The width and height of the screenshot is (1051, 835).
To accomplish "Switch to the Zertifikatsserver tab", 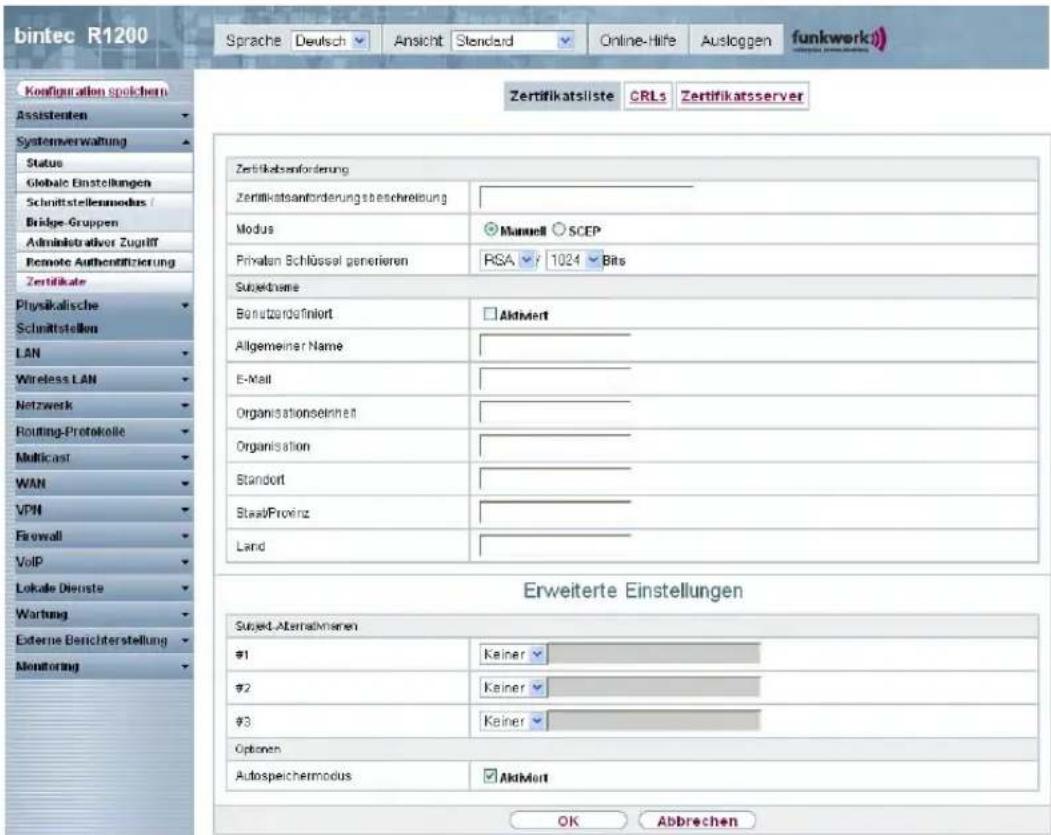I will coord(742,96).
